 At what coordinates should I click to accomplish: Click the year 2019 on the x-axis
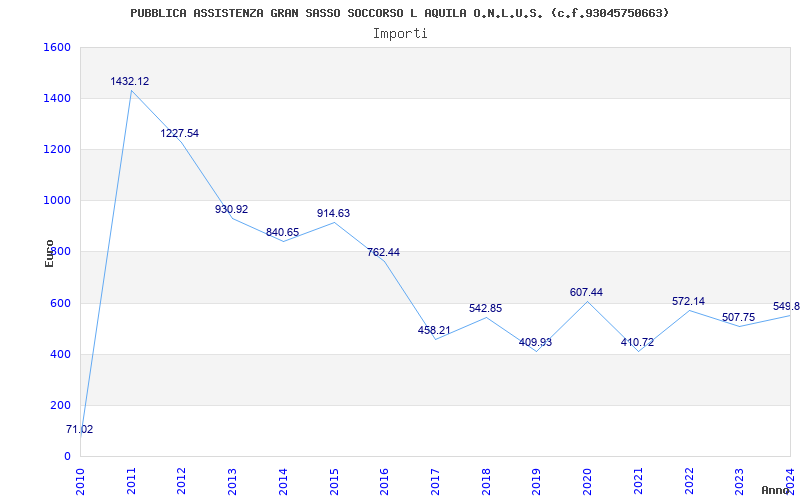tap(536, 481)
